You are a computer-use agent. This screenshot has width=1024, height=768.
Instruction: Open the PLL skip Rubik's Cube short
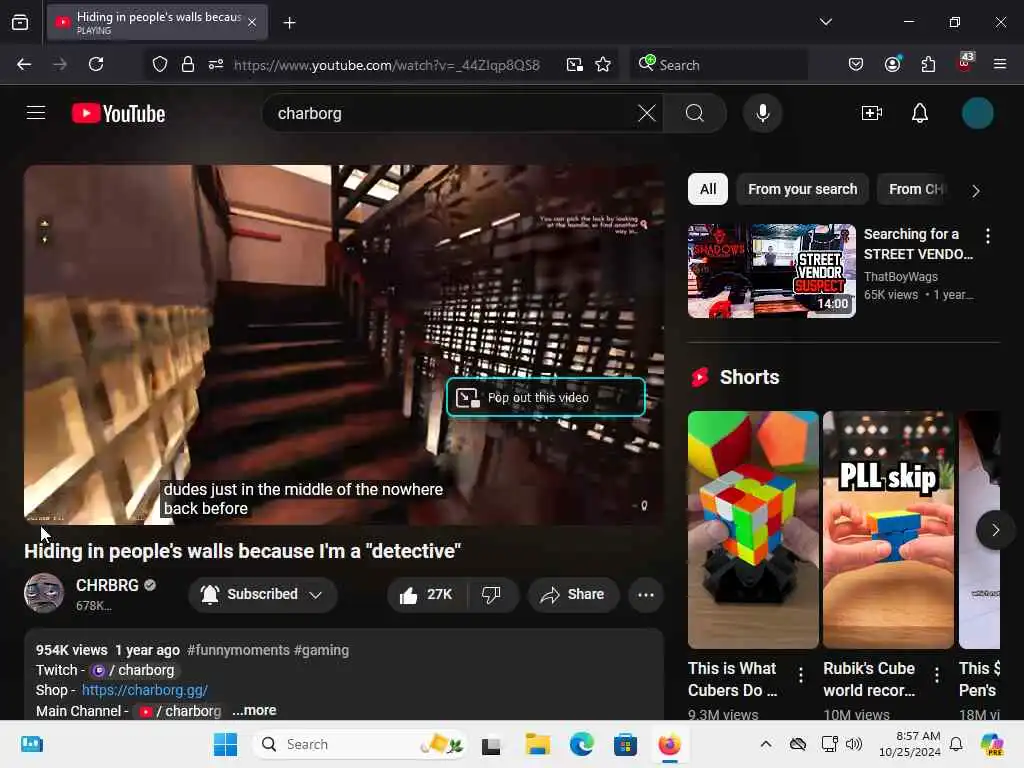point(888,529)
